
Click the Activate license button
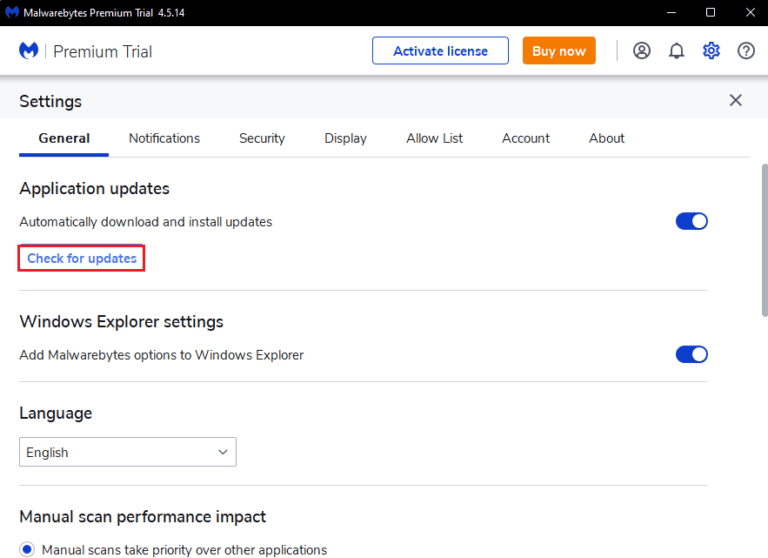coord(440,51)
